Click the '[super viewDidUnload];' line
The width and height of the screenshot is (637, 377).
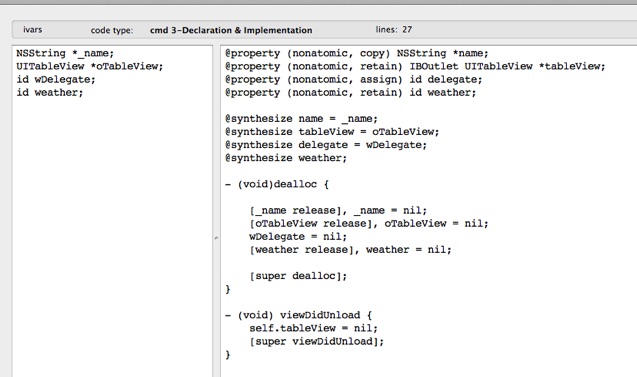coord(317,341)
